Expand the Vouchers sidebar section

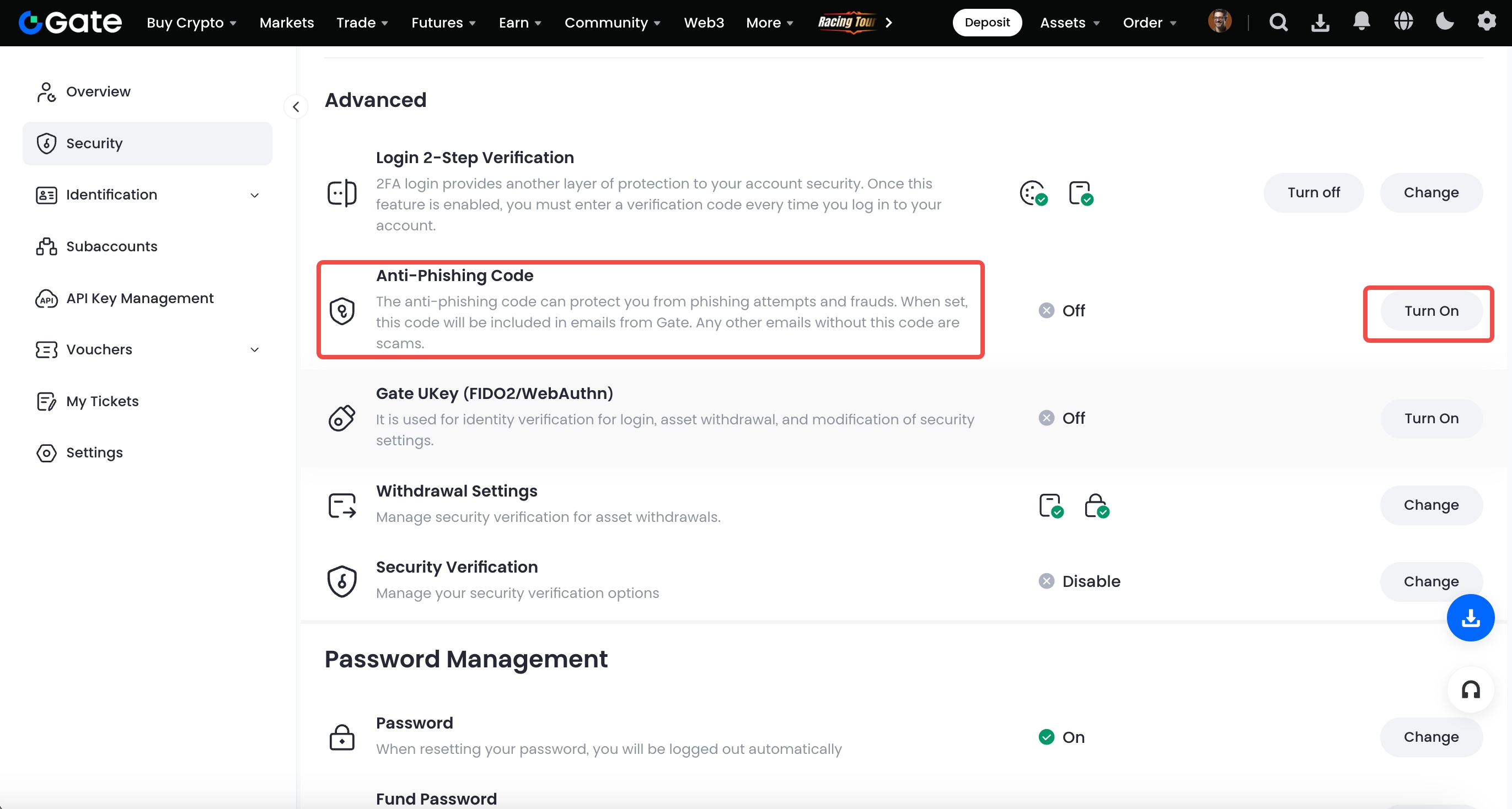click(x=254, y=349)
